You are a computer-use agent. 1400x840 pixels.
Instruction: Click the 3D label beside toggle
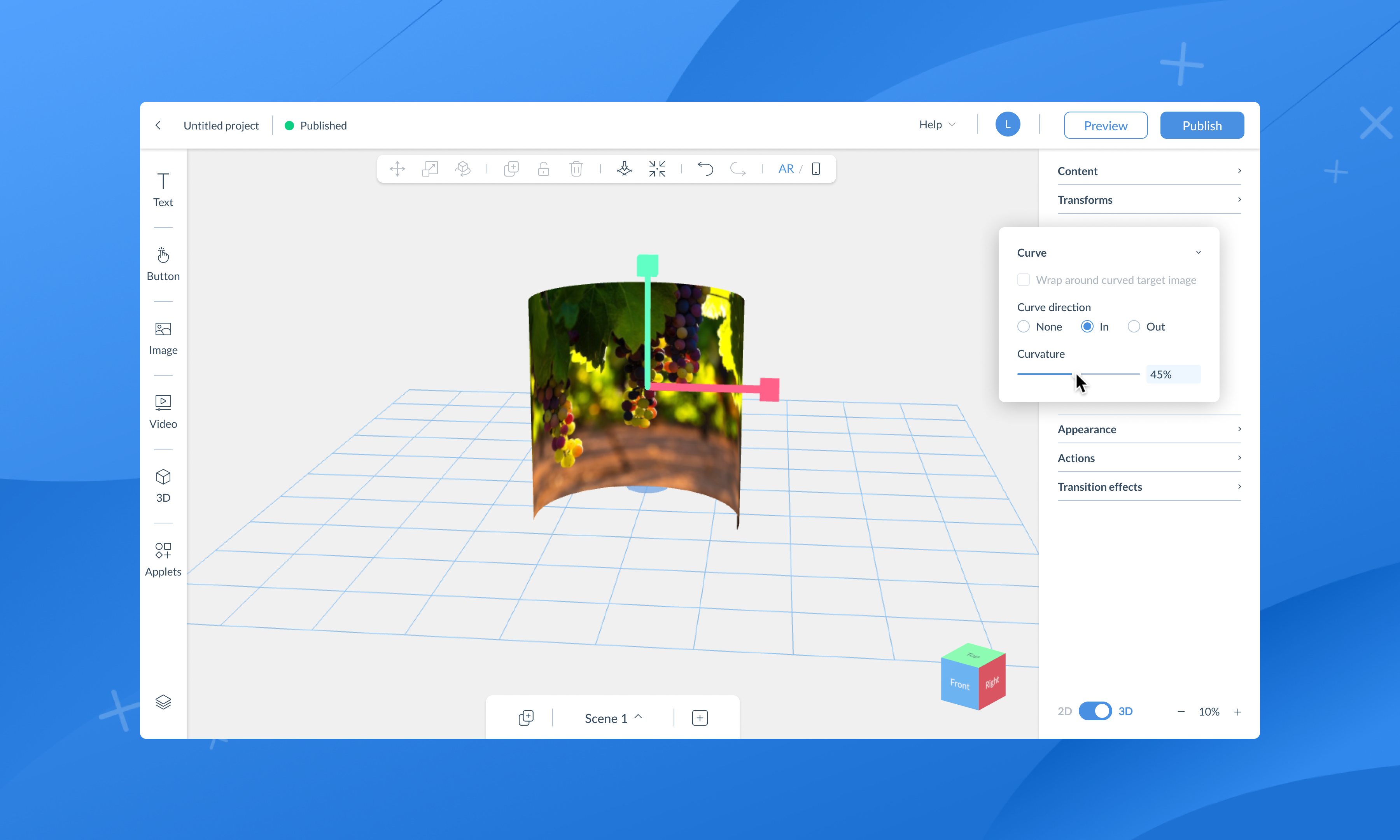point(1125,711)
